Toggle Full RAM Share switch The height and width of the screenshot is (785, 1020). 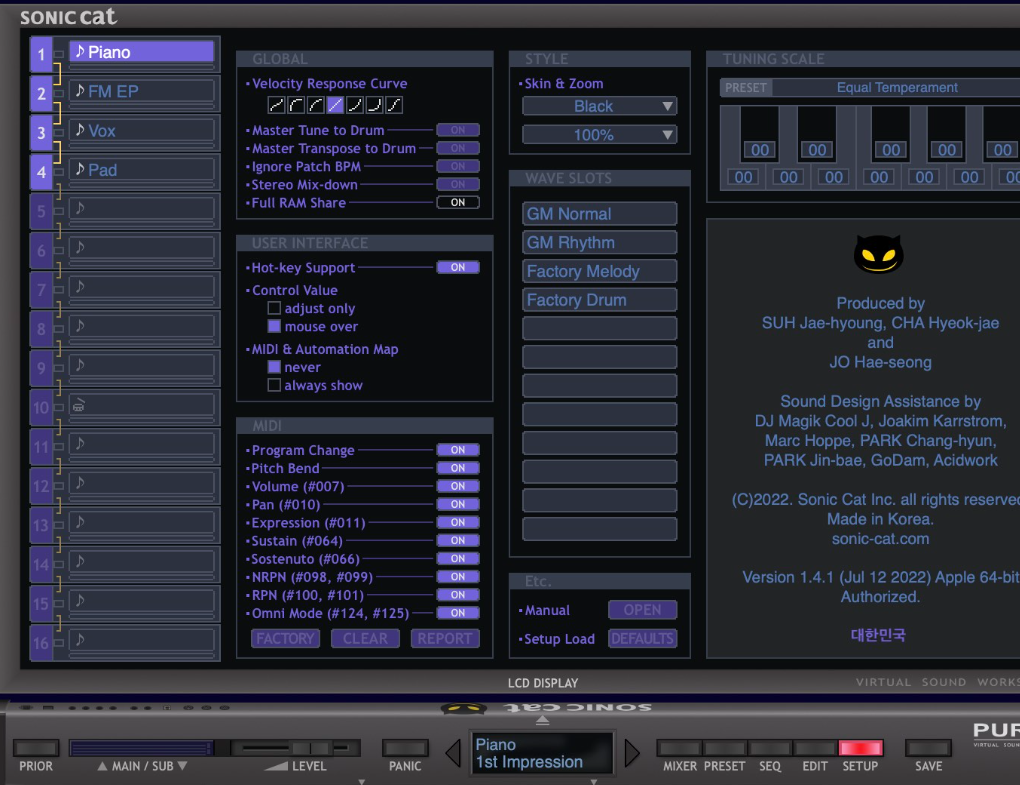point(458,202)
